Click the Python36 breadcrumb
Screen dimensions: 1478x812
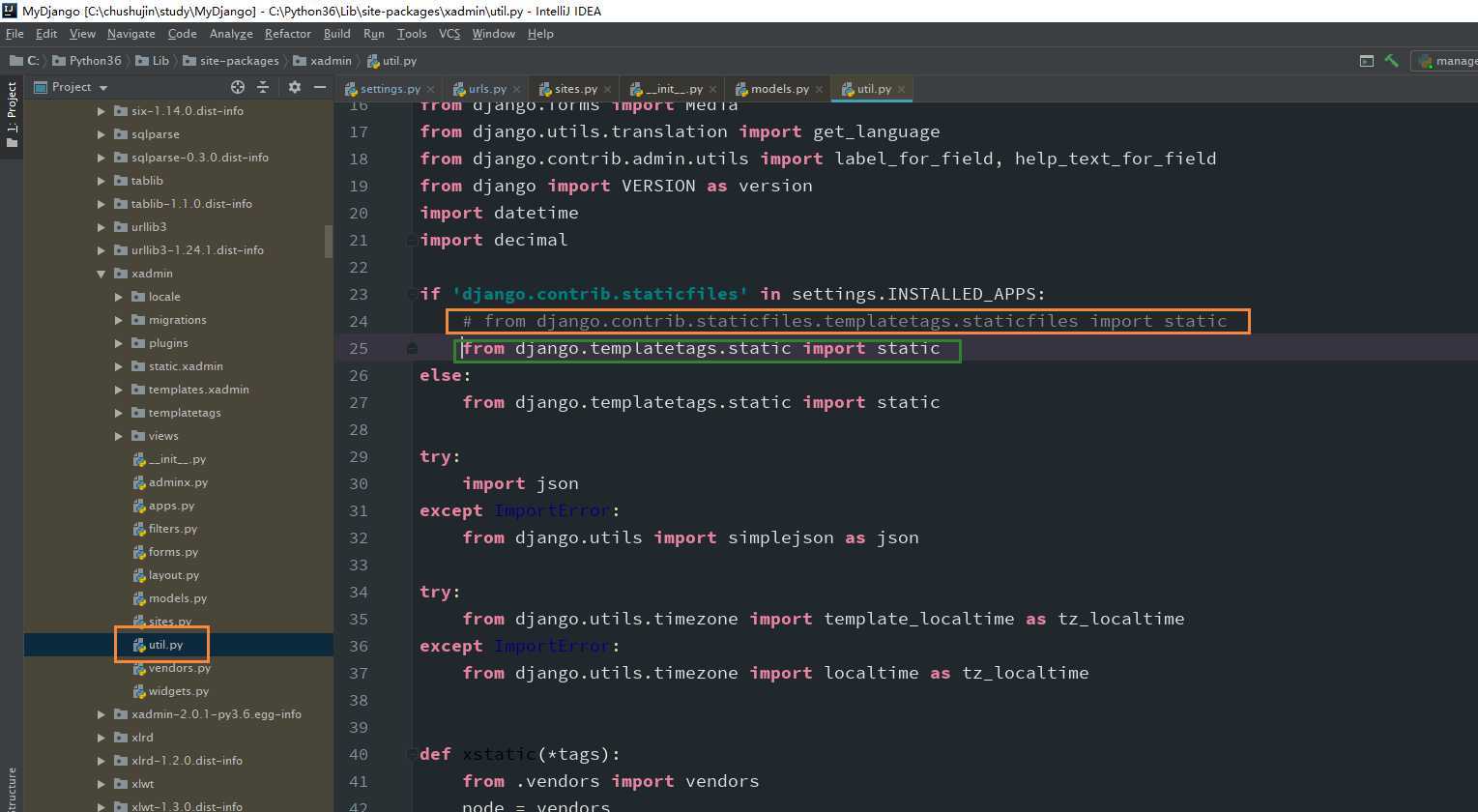coord(87,61)
